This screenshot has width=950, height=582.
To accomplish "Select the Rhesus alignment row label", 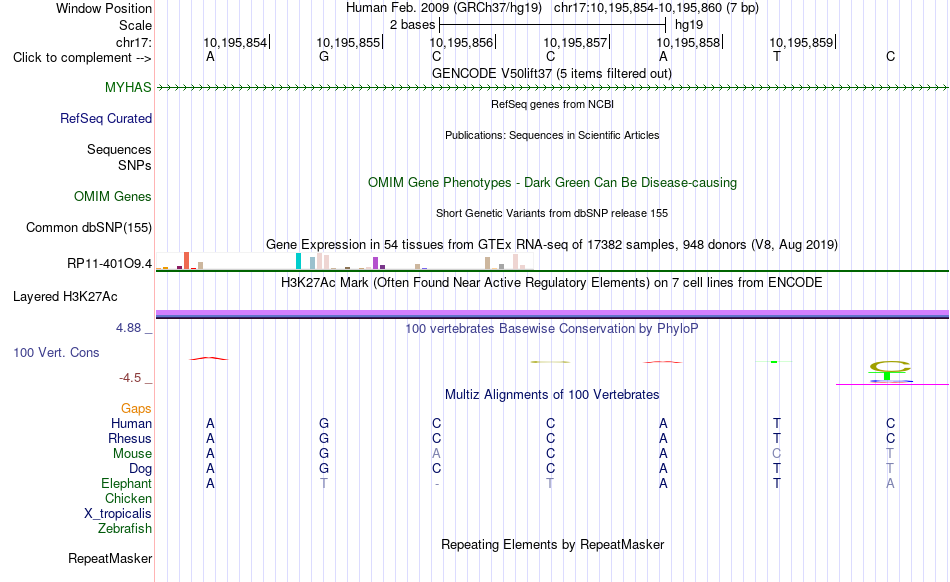I will [x=130, y=438].
